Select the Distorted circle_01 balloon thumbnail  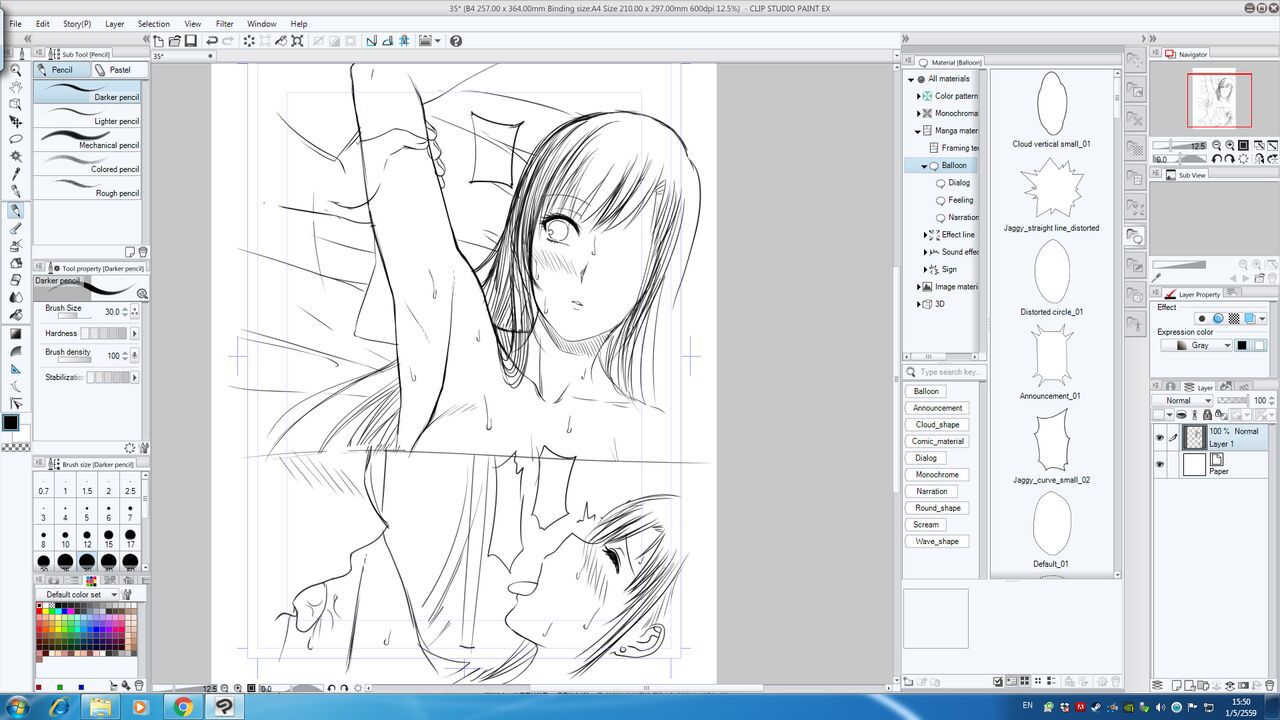pos(1051,272)
